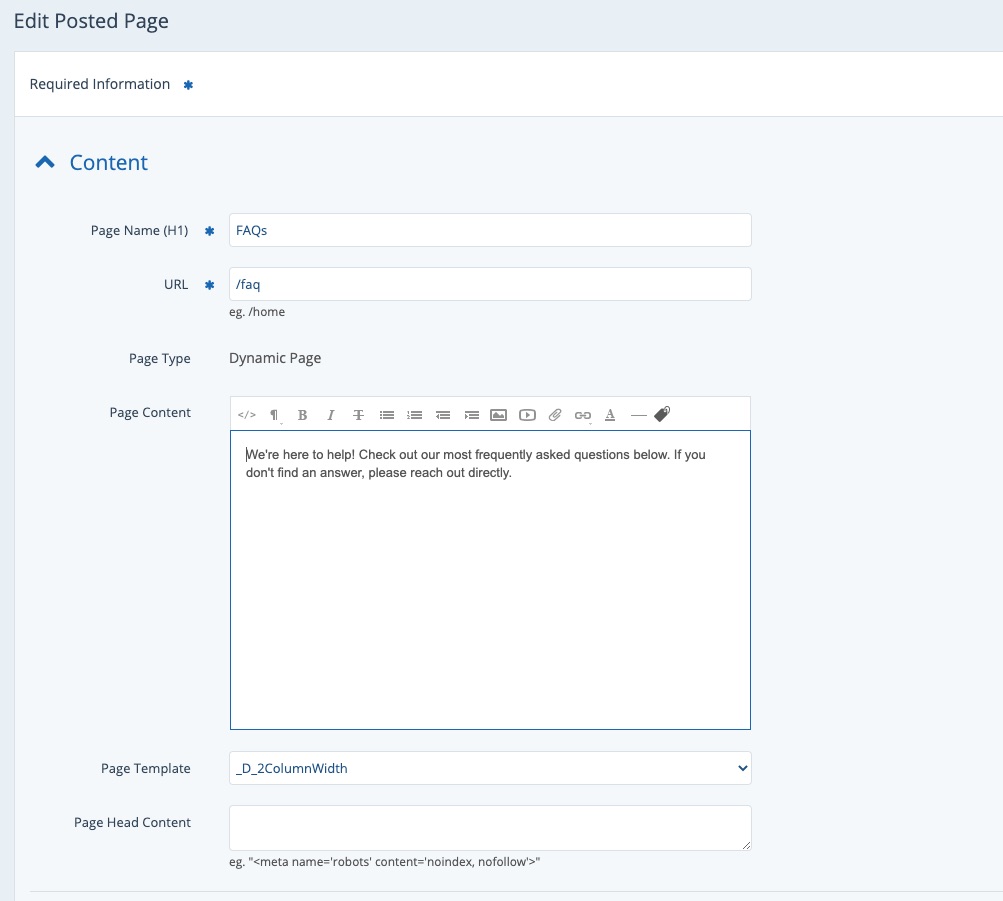The width and height of the screenshot is (1003, 901).
Task: Toggle bold formatting in editor
Action: pos(302,415)
